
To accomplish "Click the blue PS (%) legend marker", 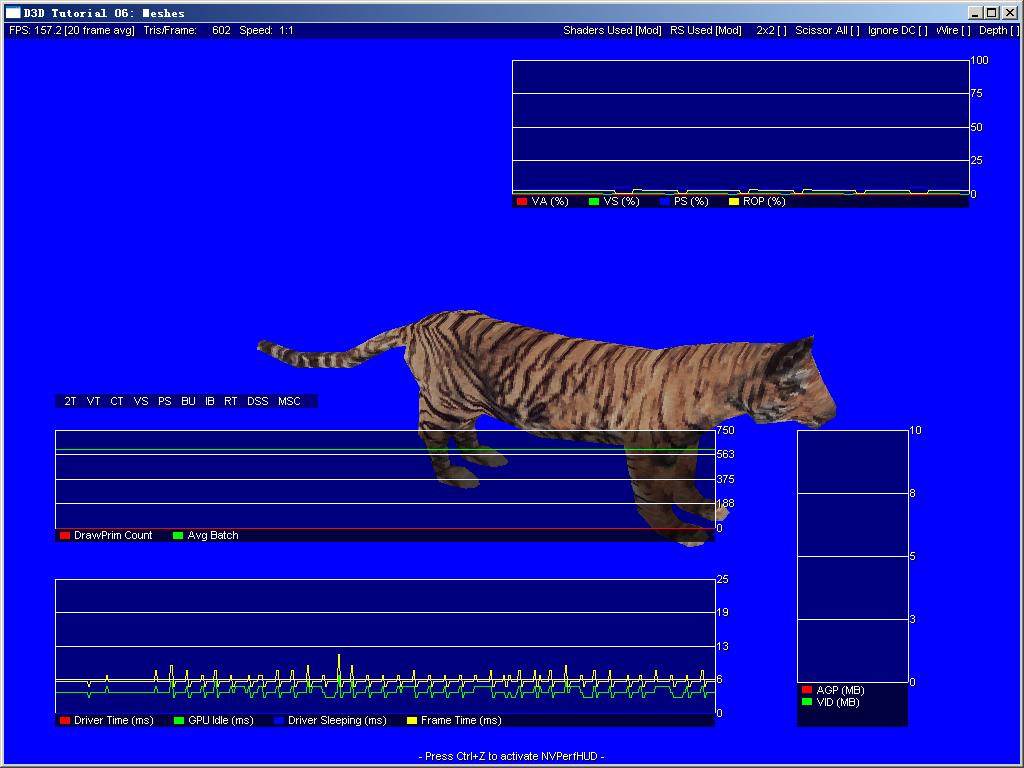I will coord(664,202).
